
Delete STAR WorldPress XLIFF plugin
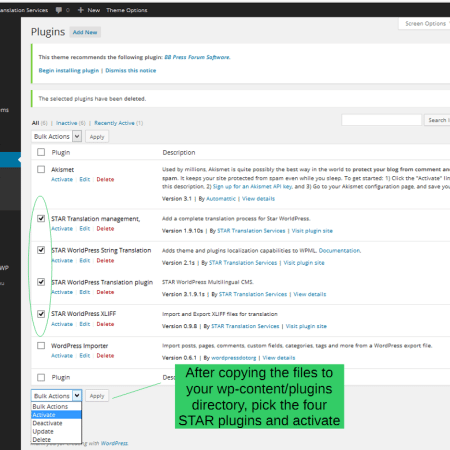click(x=105, y=324)
